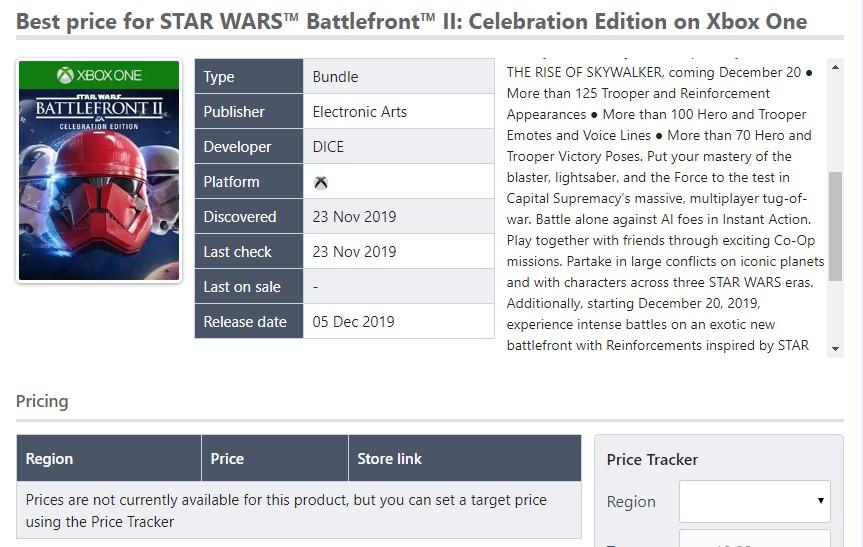Open the Price Tracker Region dropdown
Screen dimensions: 863x547
click(x=754, y=501)
